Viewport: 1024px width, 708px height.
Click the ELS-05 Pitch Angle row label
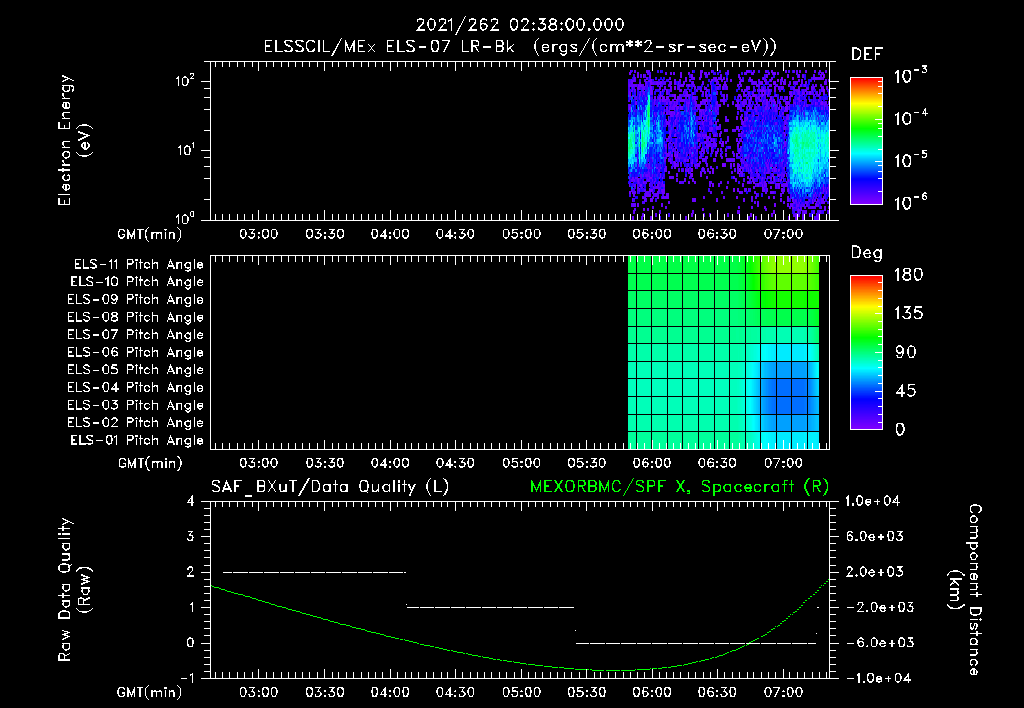[x=135, y=370]
